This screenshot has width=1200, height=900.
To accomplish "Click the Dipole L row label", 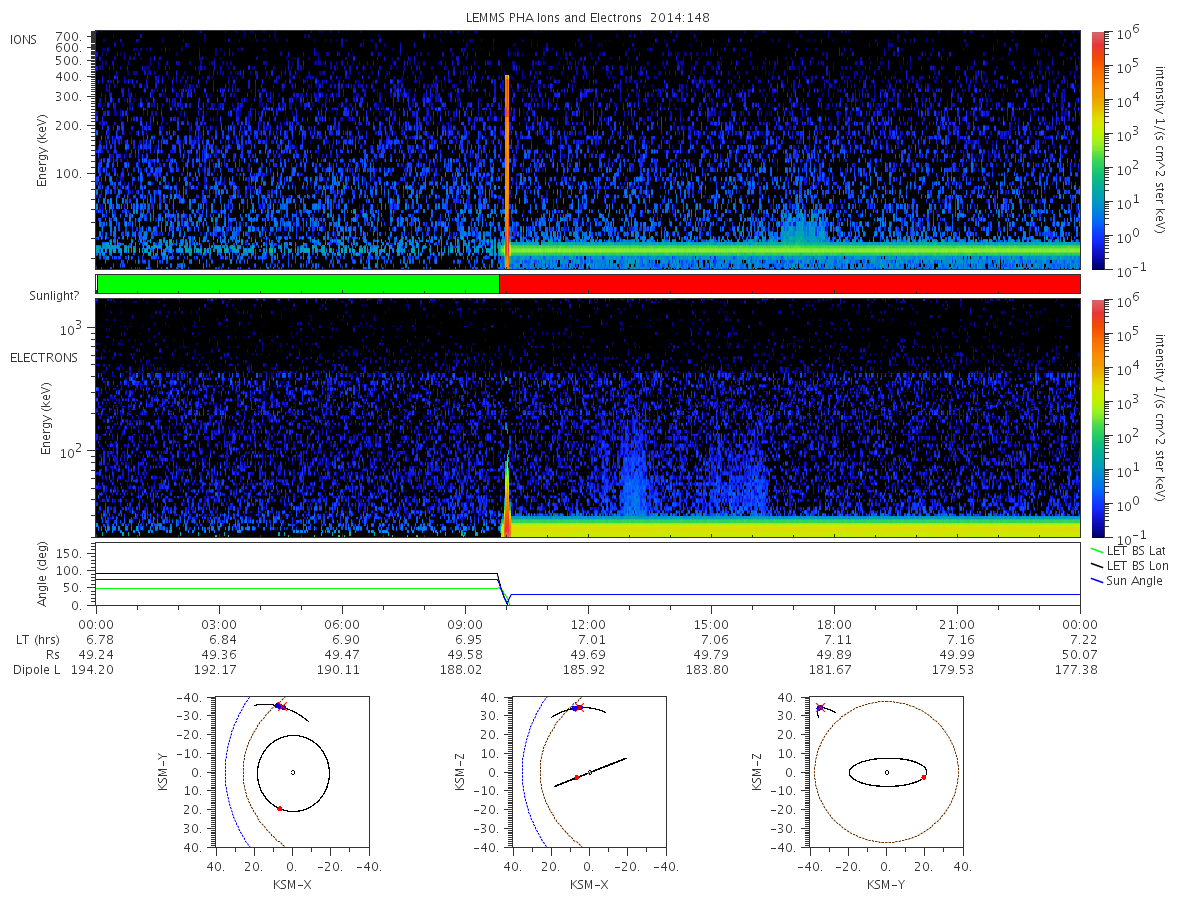I will pos(37,669).
